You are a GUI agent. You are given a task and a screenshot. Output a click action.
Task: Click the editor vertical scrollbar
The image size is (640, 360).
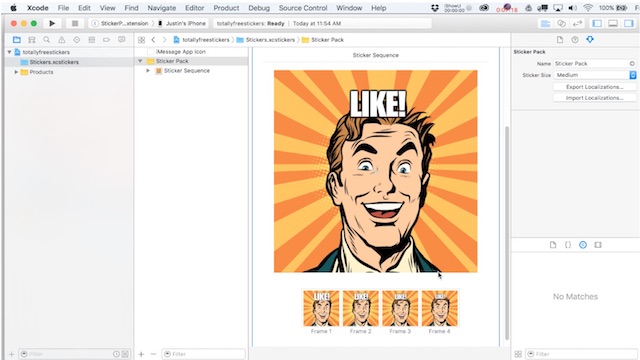pos(507,233)
